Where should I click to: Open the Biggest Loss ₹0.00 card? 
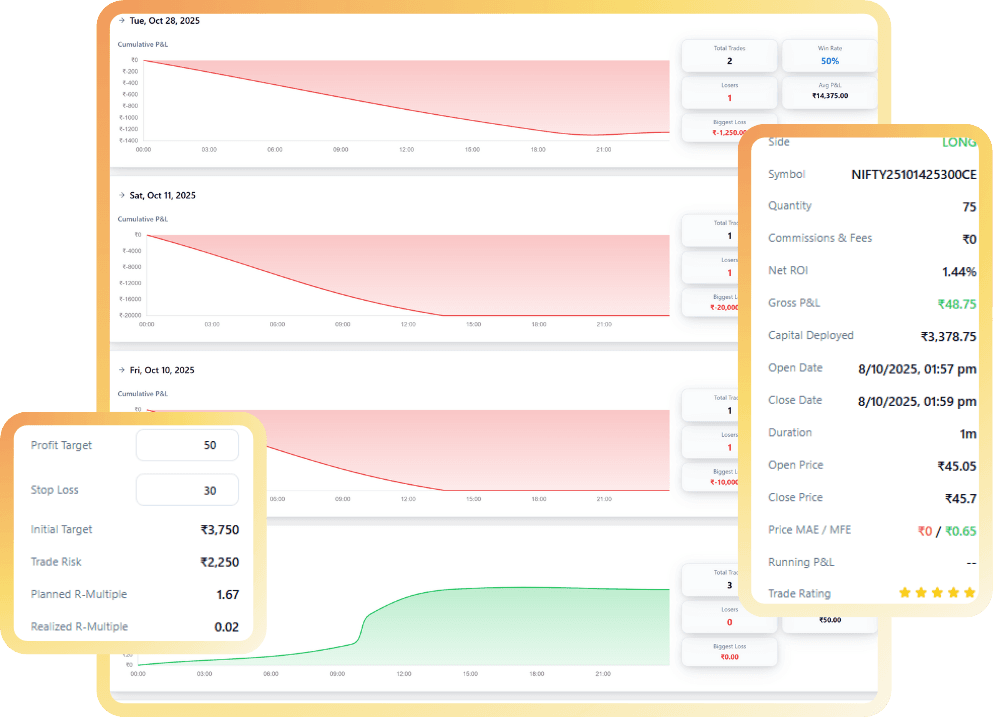pos(729,652)
